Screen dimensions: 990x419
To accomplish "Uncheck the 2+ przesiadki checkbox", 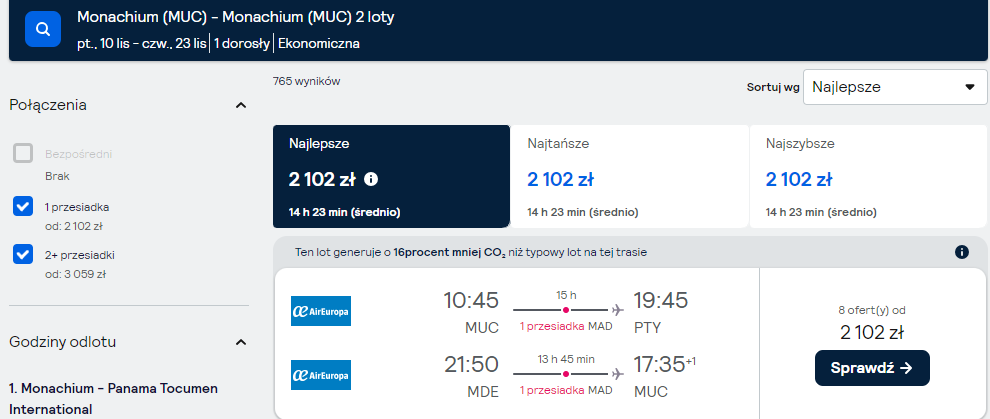I will (x=23, y=254).
